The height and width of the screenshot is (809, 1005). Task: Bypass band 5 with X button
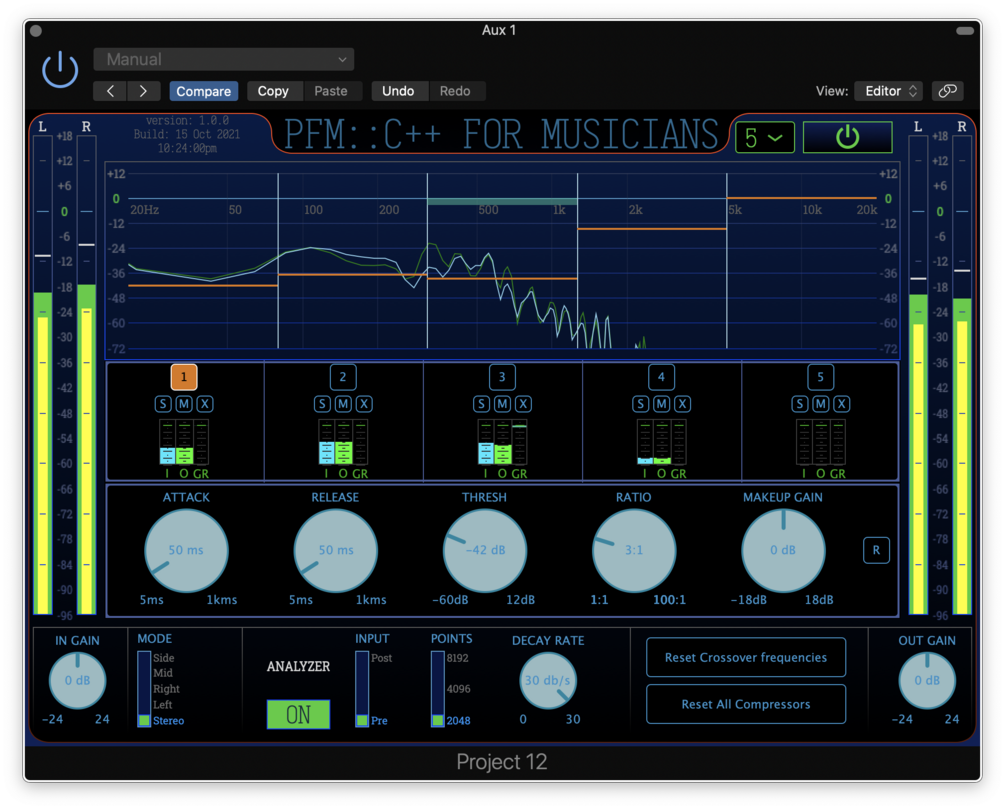[842, 404]
